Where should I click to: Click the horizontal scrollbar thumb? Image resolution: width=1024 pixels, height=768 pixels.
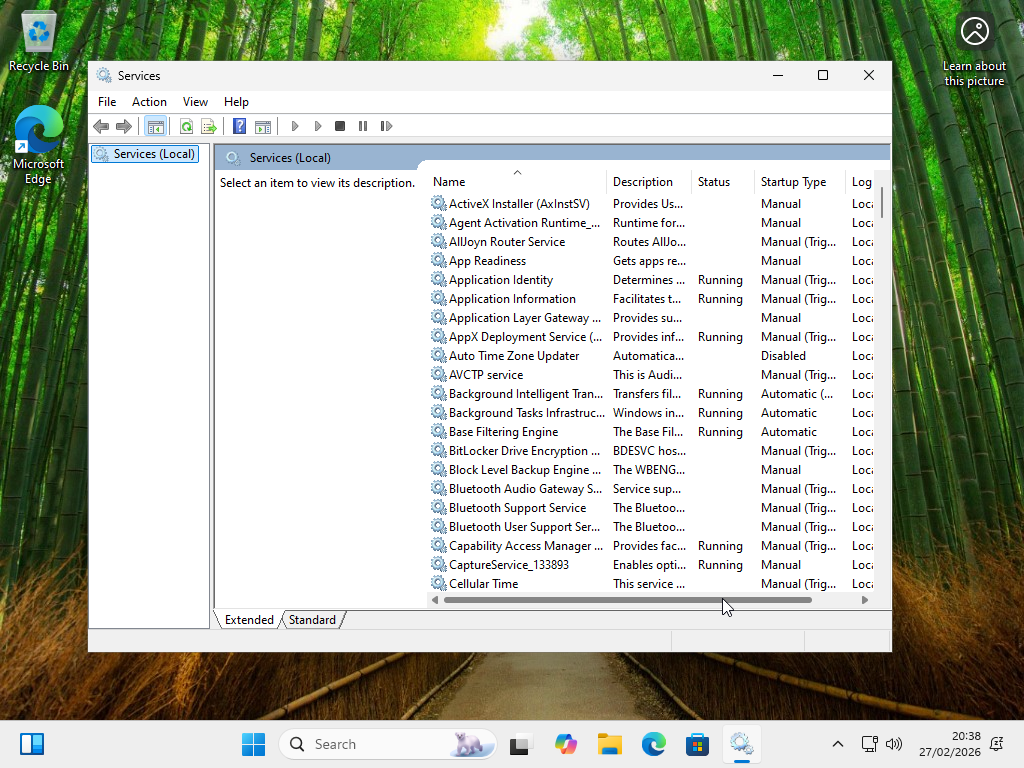tap(628, 600)
